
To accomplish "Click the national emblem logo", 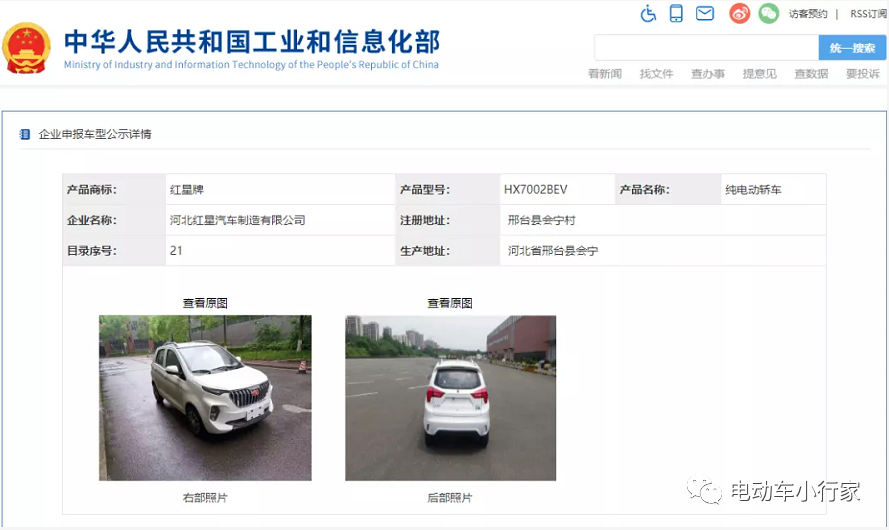I will [x=26, y=48].
